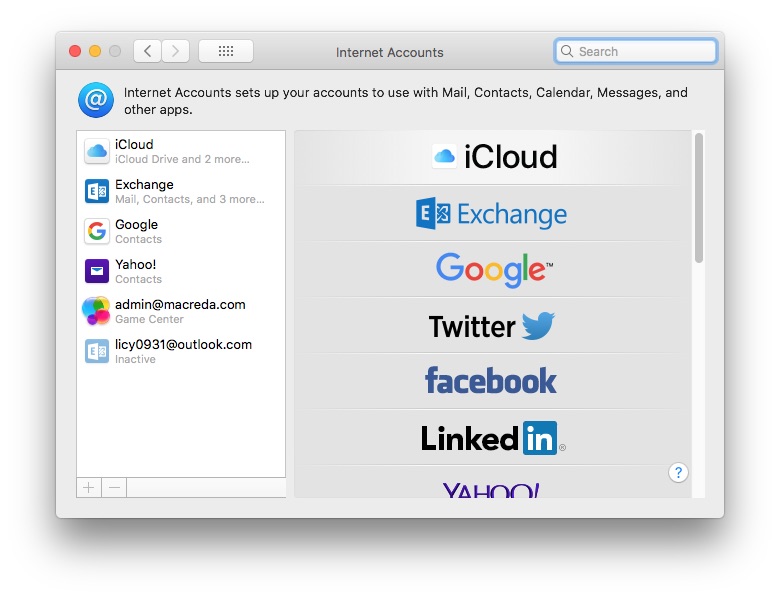Go forward with the right chevron button

coord(175,51)
